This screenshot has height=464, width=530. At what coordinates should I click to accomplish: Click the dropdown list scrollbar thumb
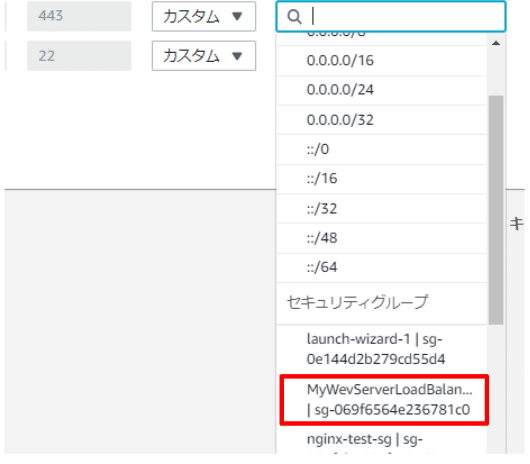(496, 210)
